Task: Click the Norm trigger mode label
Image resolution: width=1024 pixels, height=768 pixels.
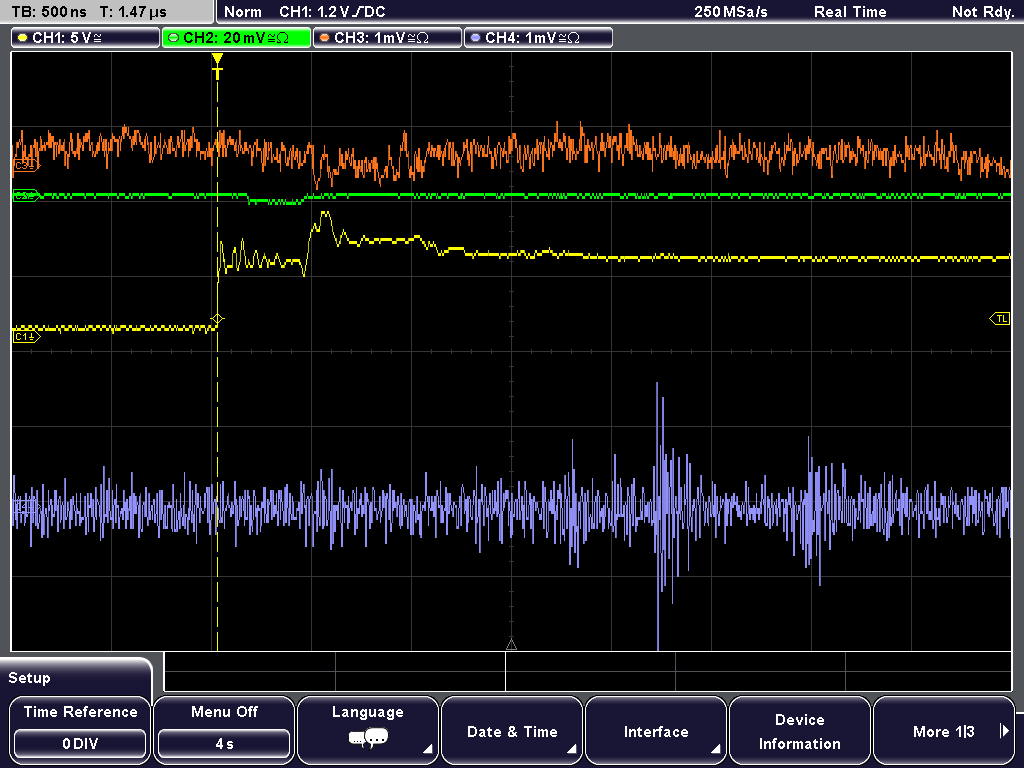Action: click(243, 12)
